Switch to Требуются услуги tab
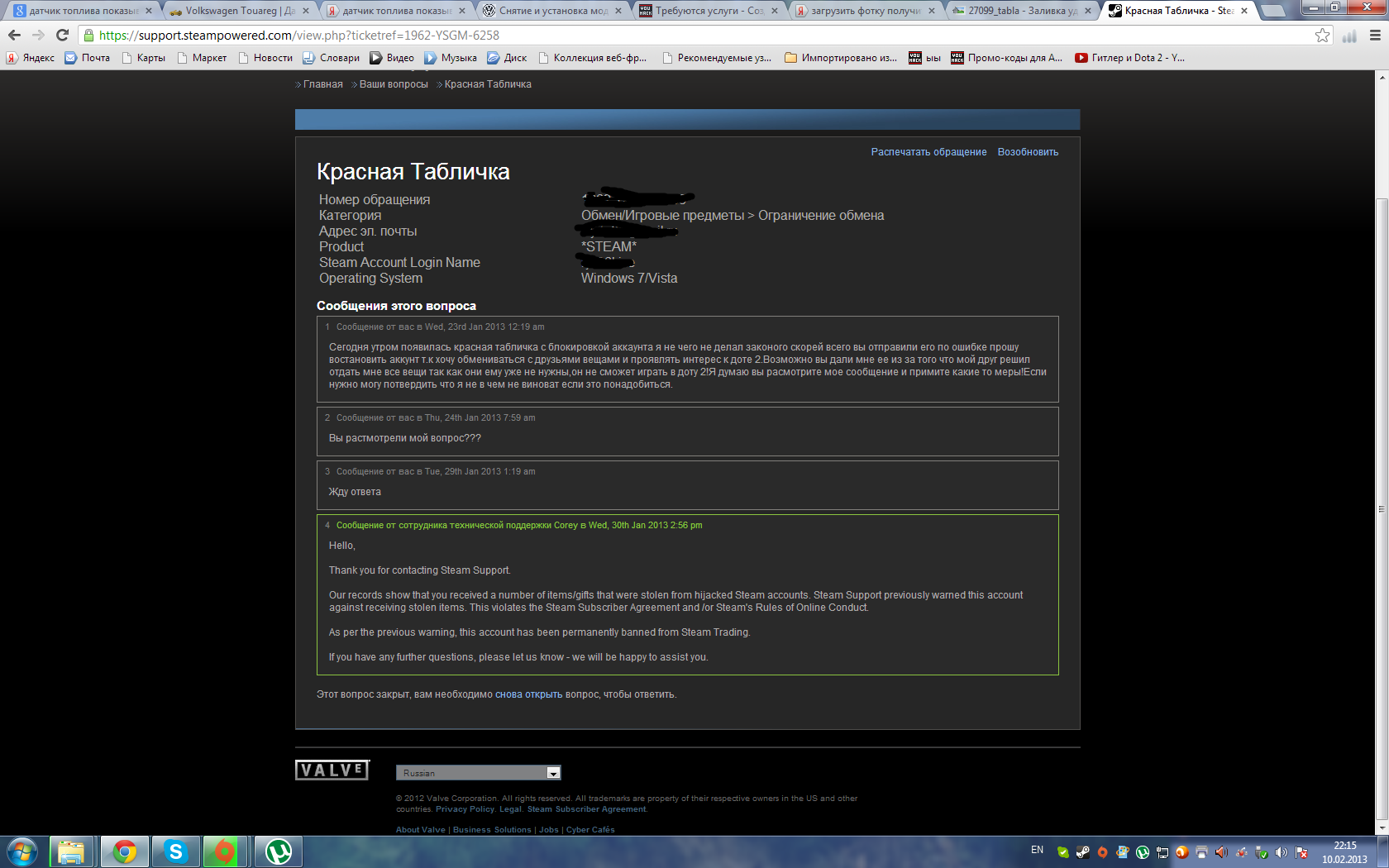Screen dimensions: 1389x868 tap(709, 11)
